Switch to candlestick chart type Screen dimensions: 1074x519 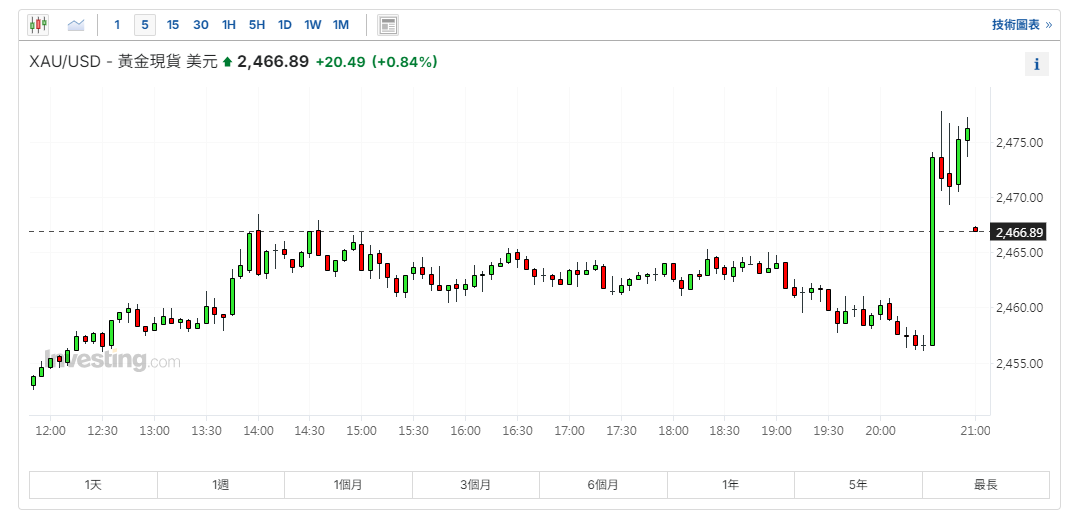[38, 25]
